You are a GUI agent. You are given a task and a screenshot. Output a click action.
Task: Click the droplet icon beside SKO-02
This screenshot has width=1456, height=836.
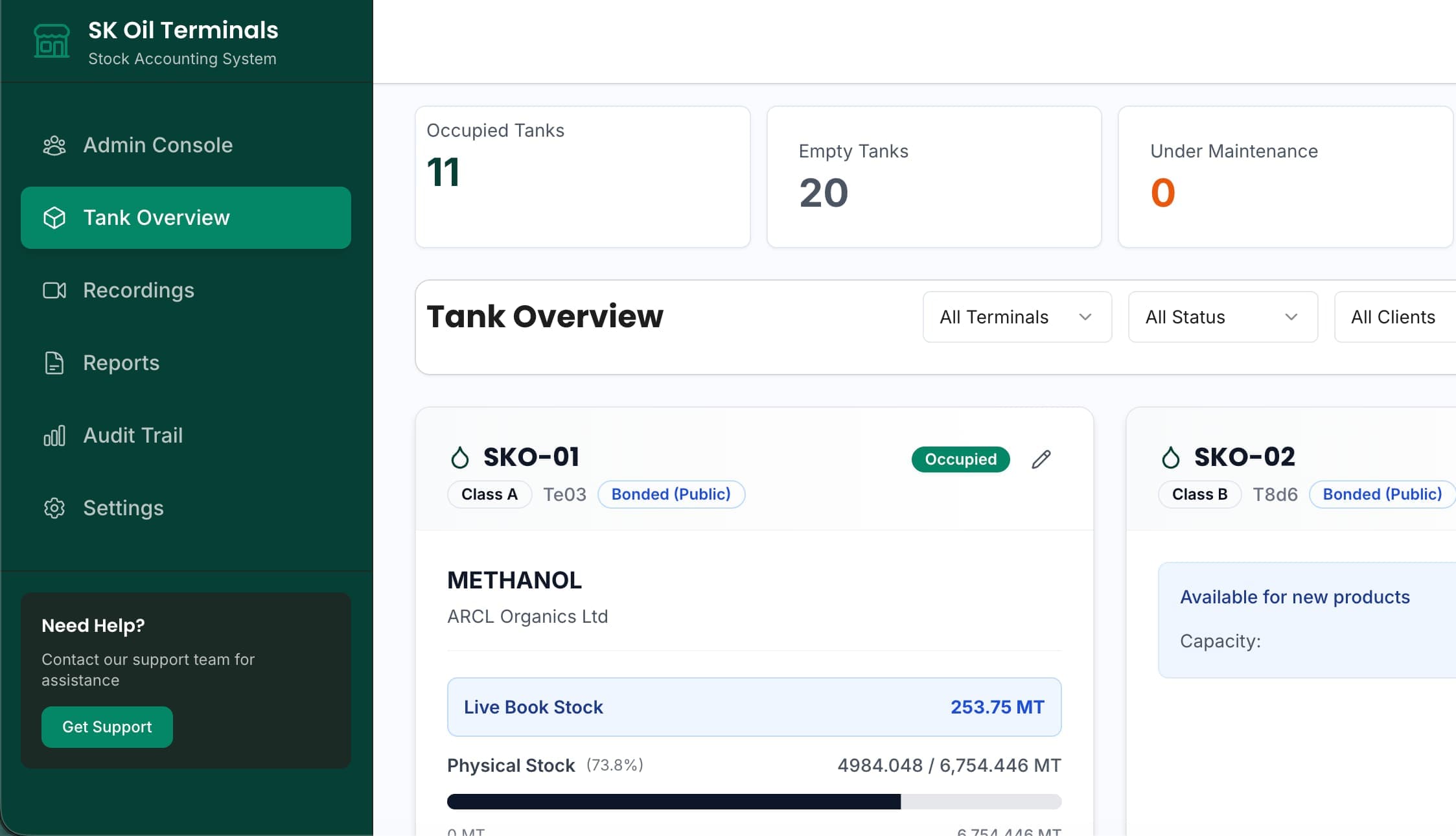click(x=1170, y=456)
